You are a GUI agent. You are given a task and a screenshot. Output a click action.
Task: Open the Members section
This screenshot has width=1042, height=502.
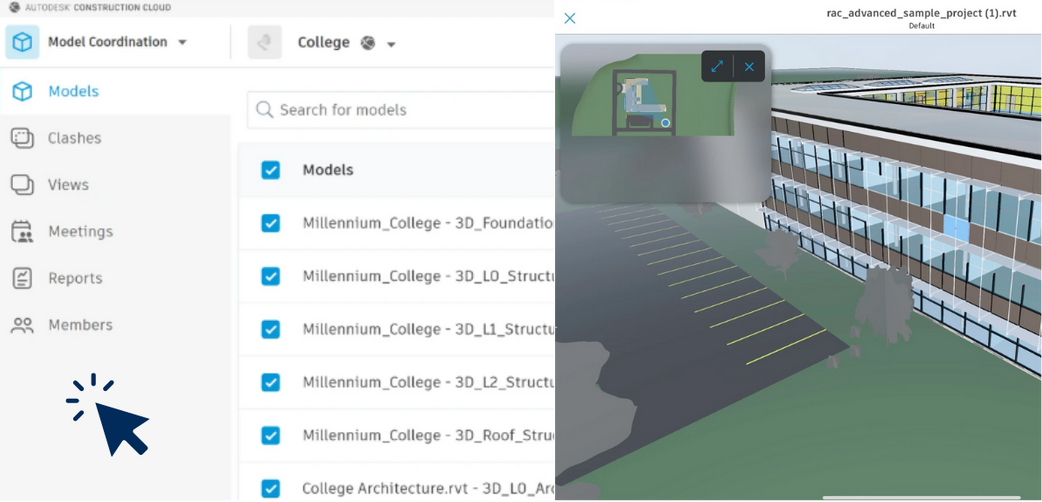[80, 325]
